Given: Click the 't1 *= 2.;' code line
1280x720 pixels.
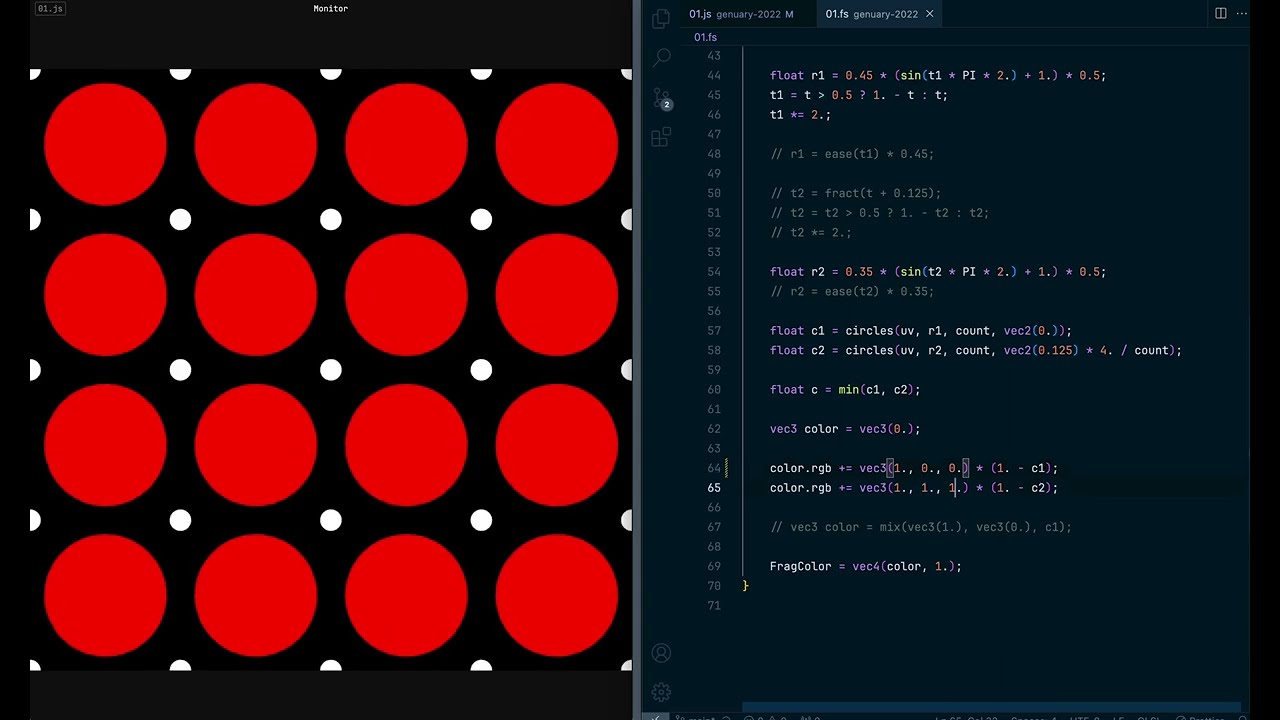Looking at the screenshot, I should pyautogui.click(x=800, y=114).
